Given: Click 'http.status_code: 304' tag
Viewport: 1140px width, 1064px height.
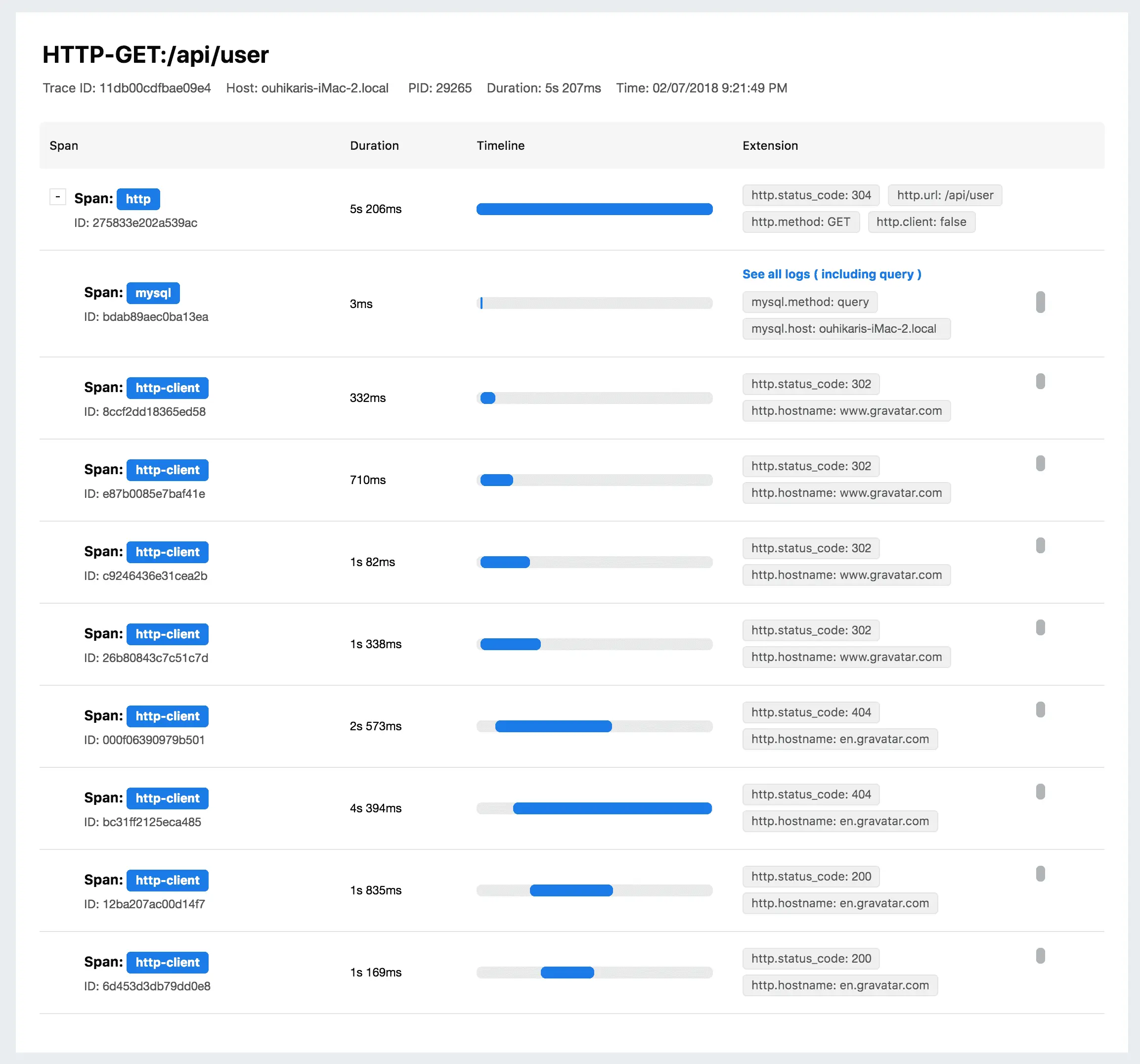Looking at the screenshot, I should click(810, 196).
